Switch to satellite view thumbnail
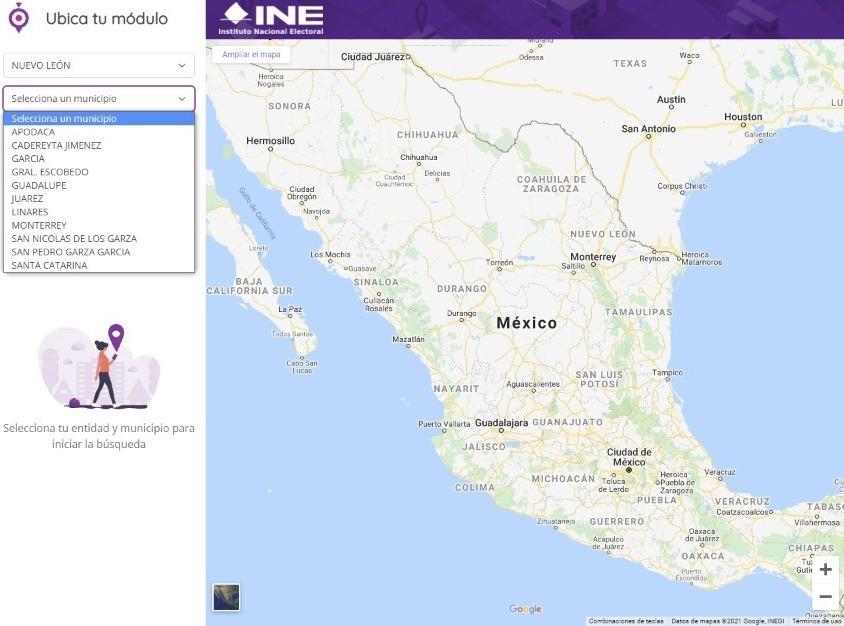 pos(226,597)
